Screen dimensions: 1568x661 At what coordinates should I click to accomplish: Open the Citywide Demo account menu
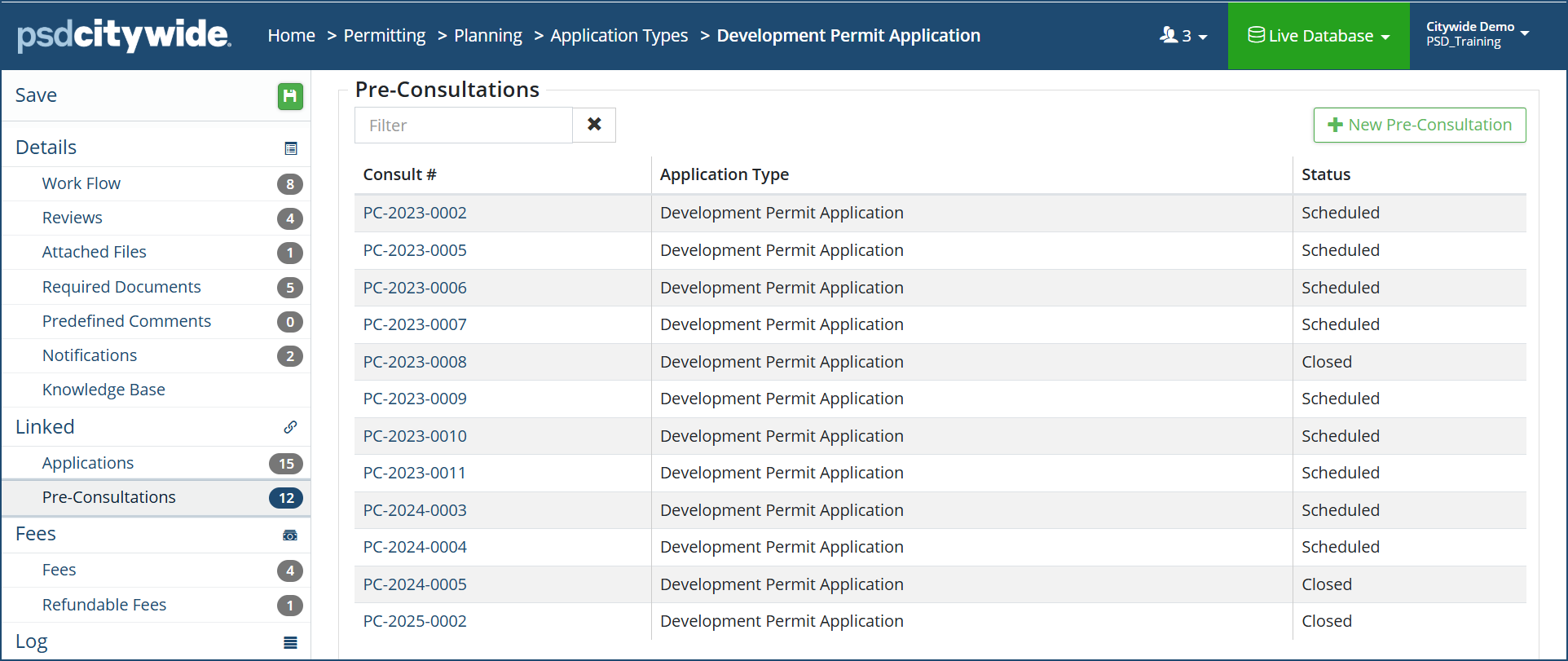(x=1477, y=34)
